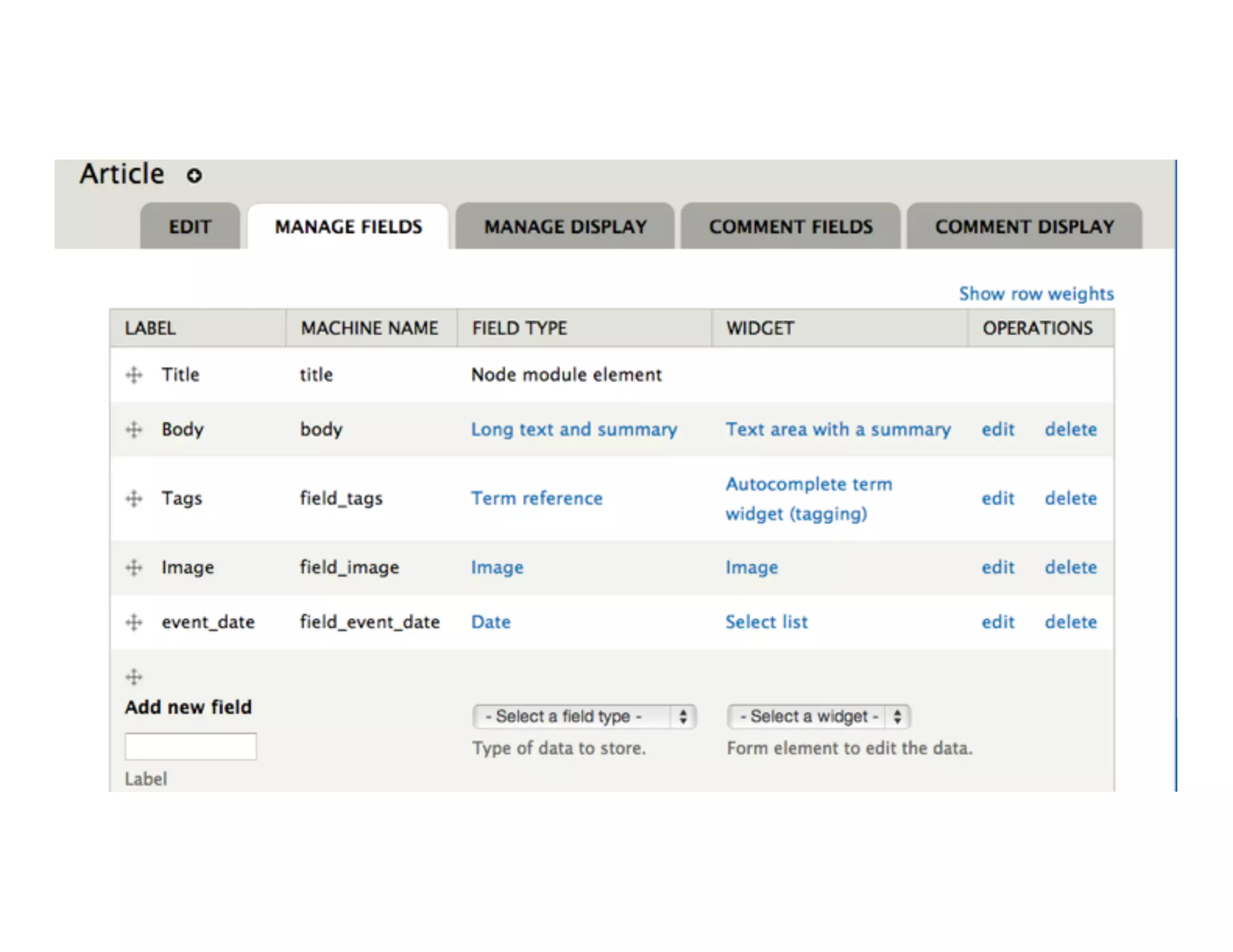Screen dimensions: 1233x952
Task: Open the Comment Fields tab
Action: tap(790, 227)
